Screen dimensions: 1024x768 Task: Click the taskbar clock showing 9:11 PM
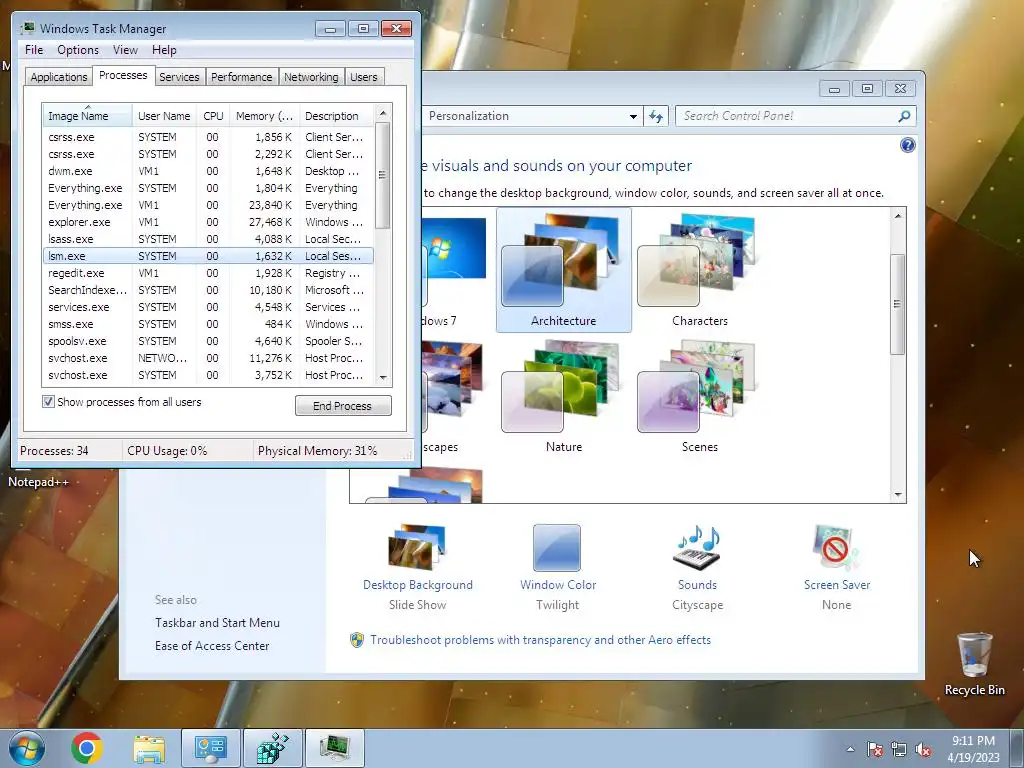973,749
